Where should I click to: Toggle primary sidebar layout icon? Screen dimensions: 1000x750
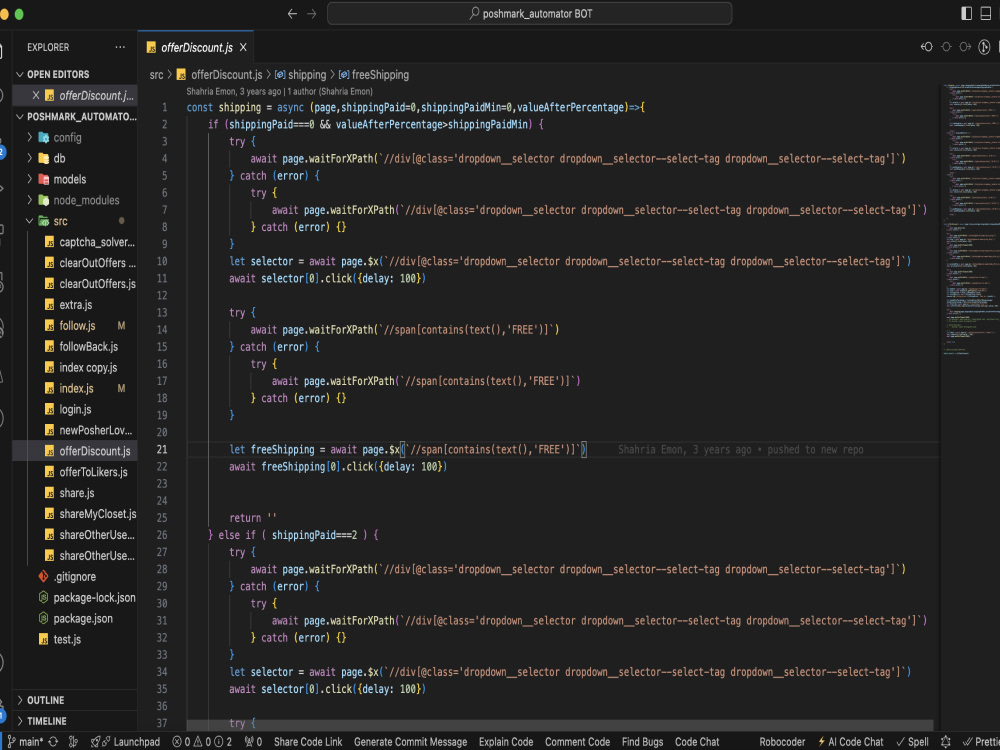coord(967,13)
